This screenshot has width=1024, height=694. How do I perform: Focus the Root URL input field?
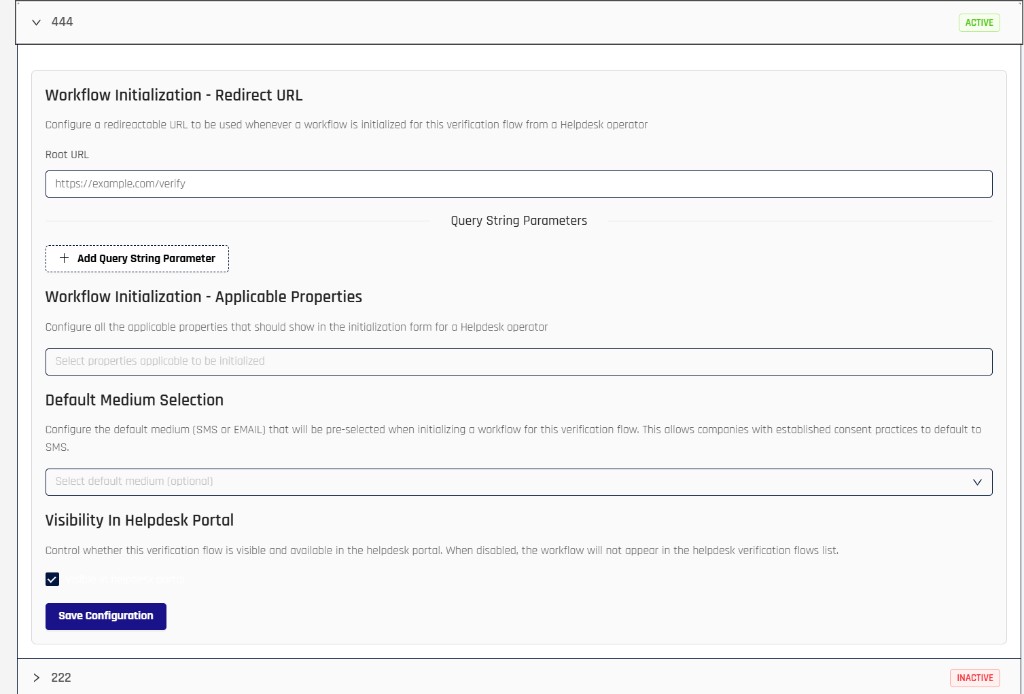[x=518, y=184]
